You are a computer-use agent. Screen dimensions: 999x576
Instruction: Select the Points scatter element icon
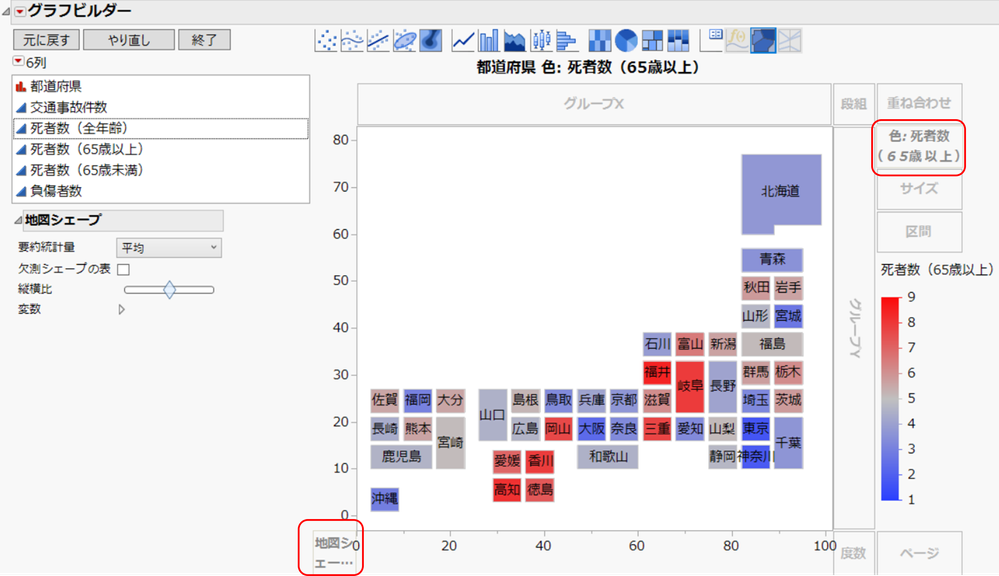tap(327, 41)
